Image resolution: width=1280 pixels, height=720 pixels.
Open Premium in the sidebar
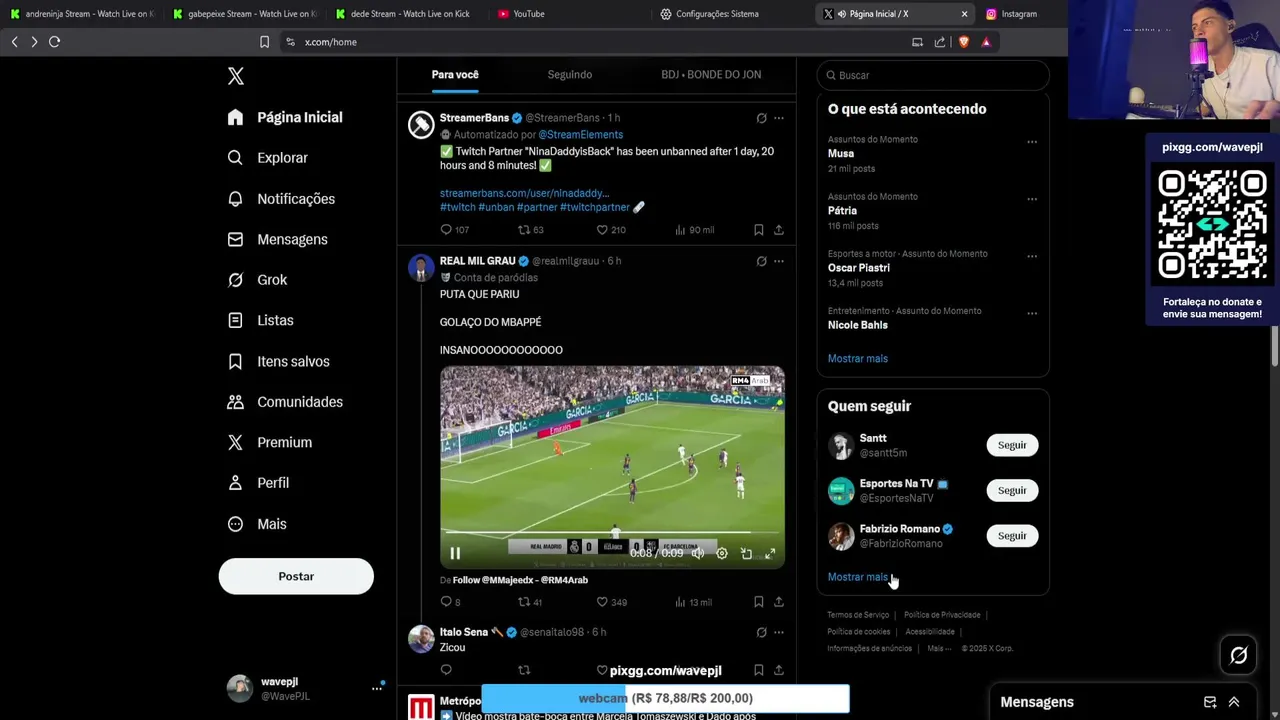269,442
